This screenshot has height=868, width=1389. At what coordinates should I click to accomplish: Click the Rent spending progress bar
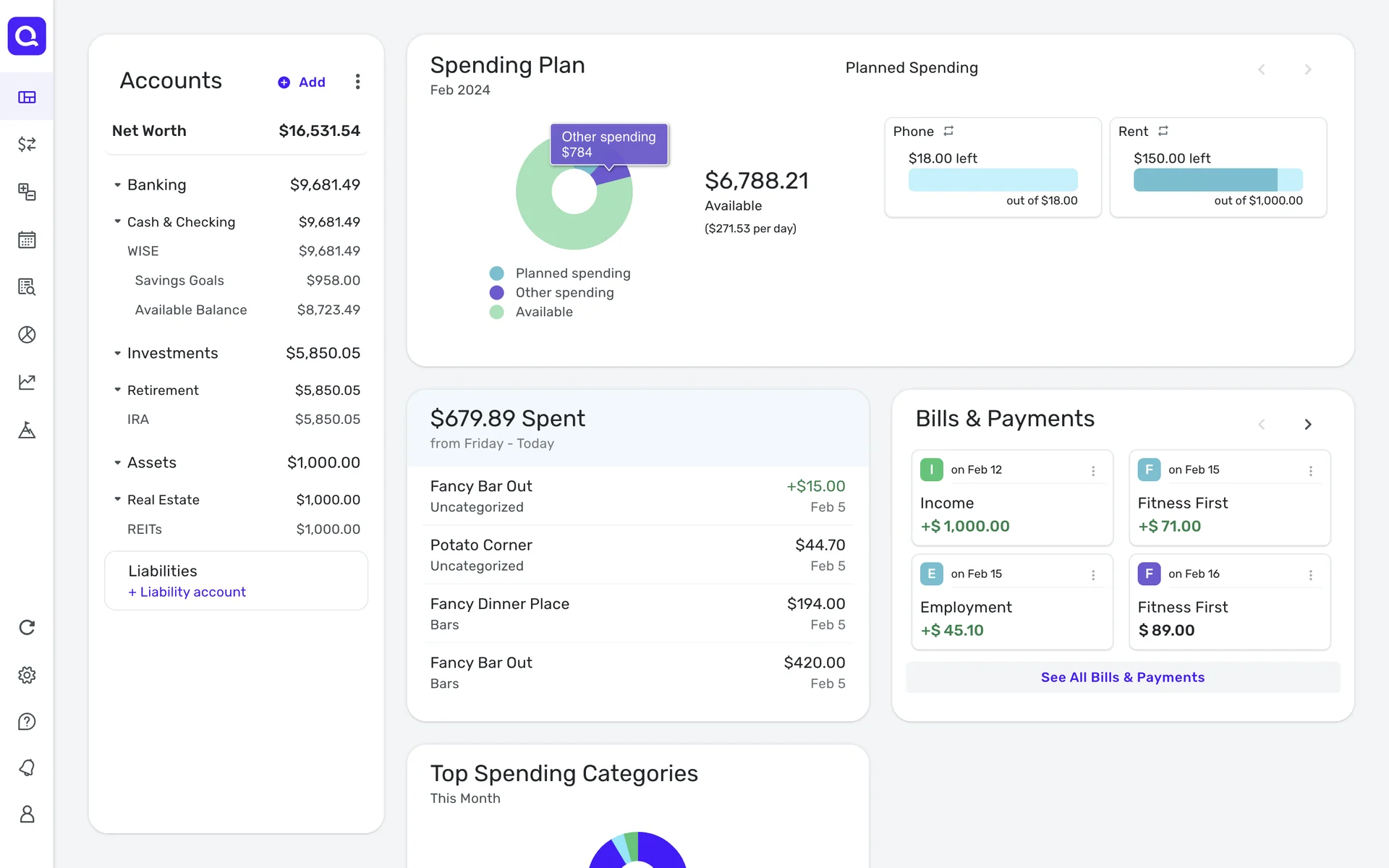coord(1218,179)
